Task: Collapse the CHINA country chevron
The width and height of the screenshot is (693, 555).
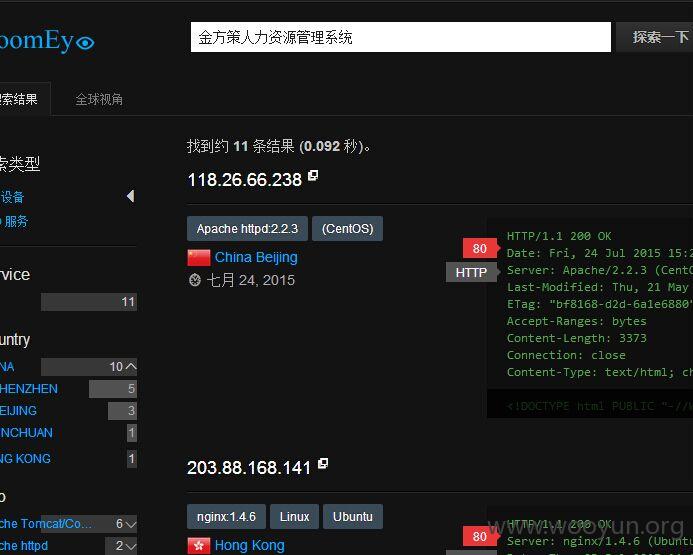Action: pos(131,366)
